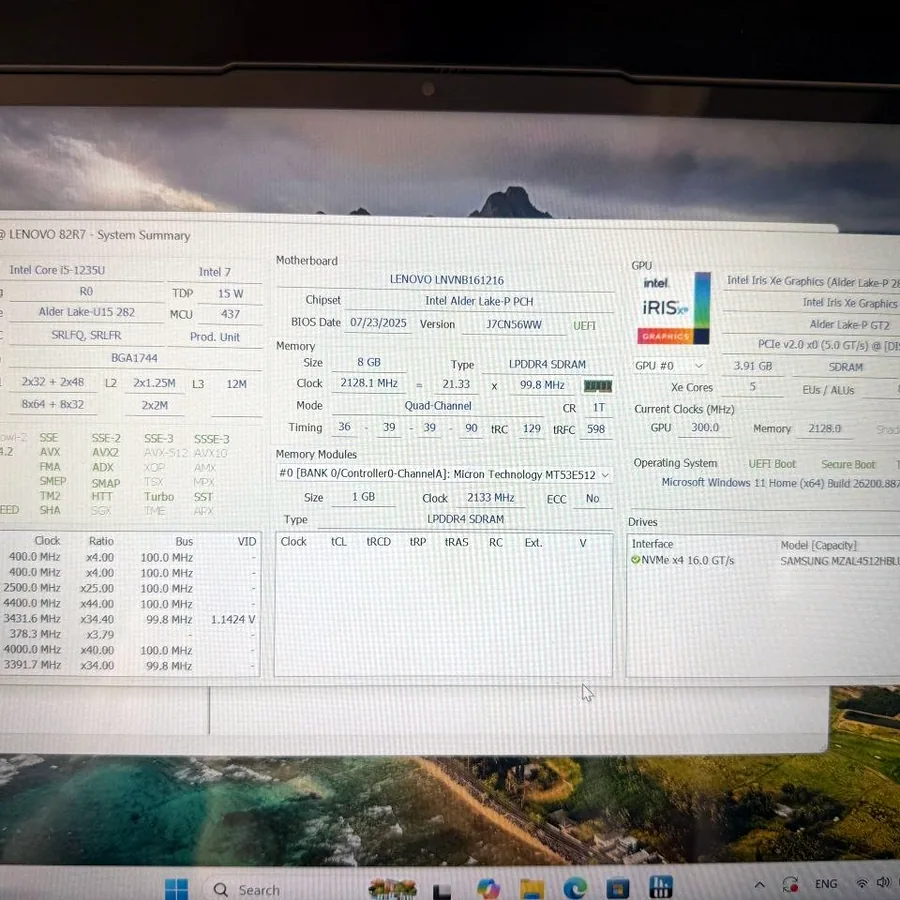Click the L3 cache '12M' value
Screen dimensions: 900x900
pyautogui.click(x=236, y=384)
